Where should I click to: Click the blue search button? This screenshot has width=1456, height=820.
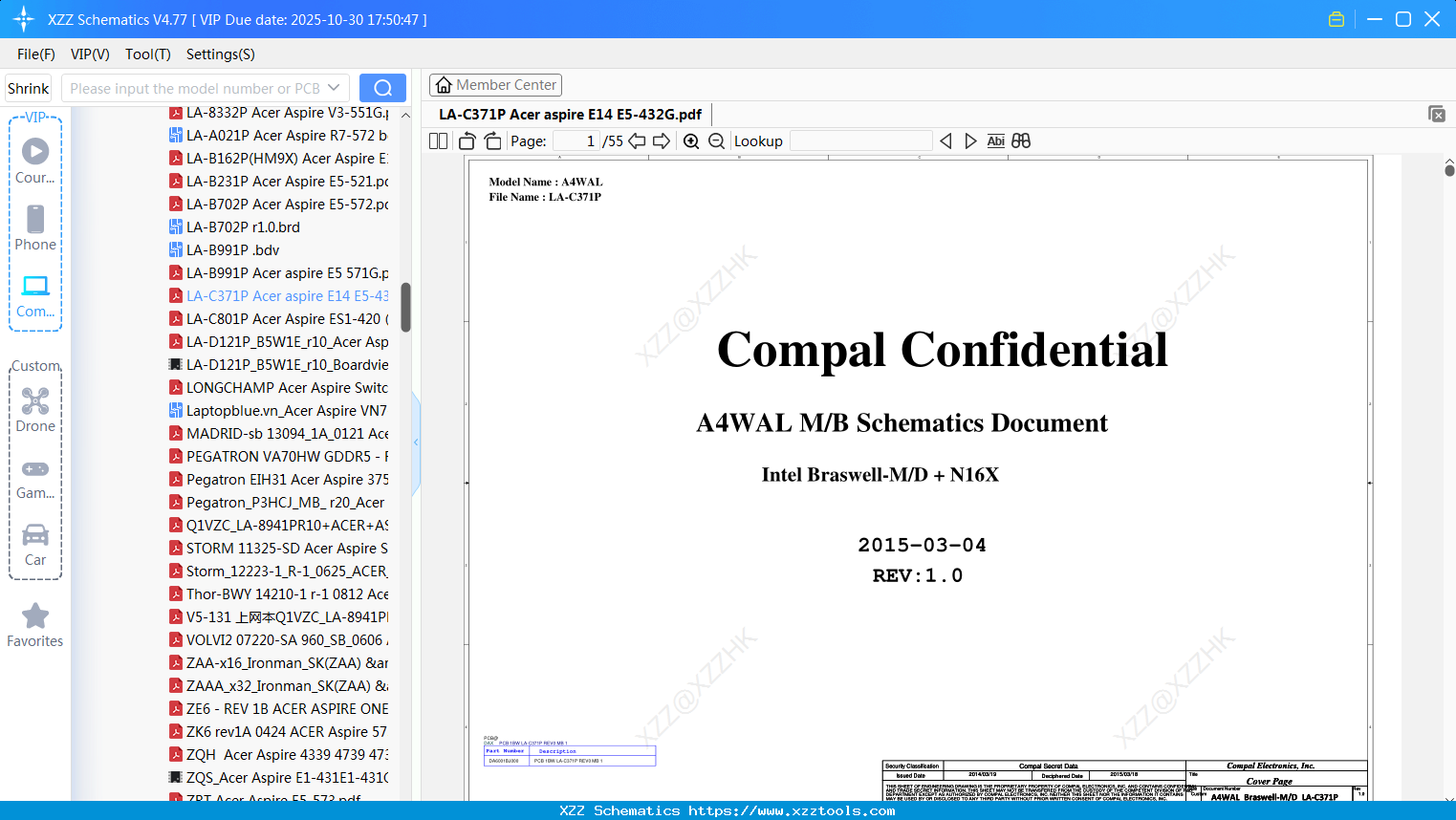pyautogui.click(x=382, y=88)
